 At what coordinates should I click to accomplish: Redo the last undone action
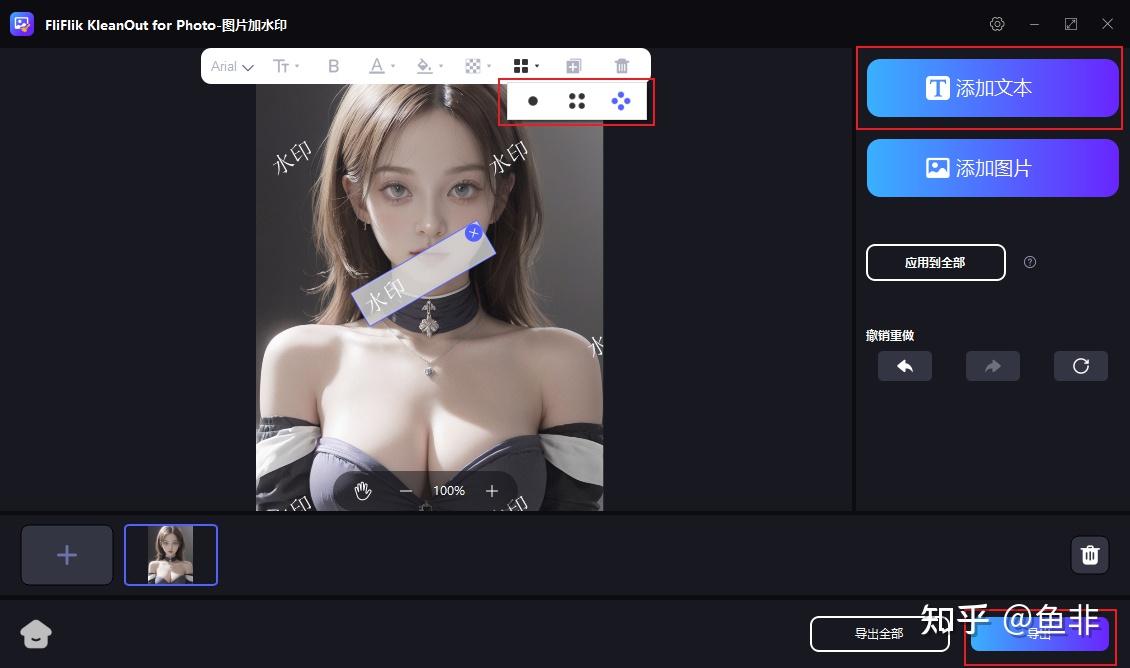993,366
